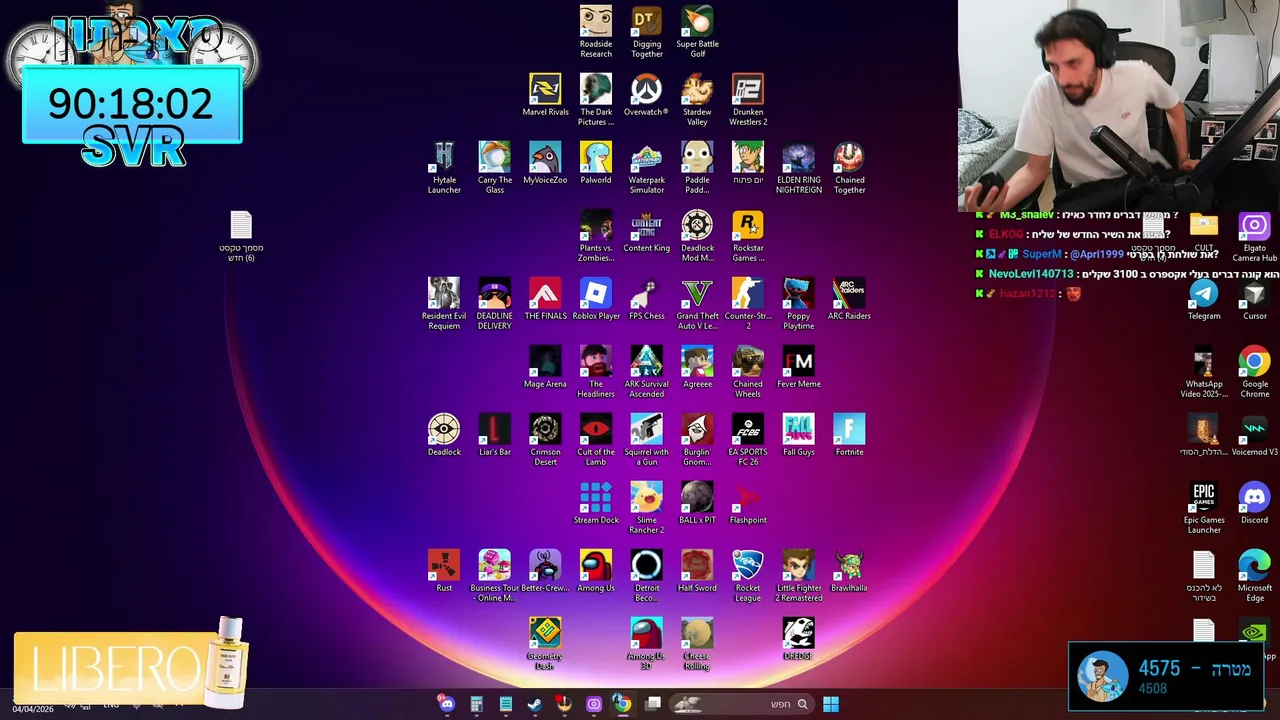
Task: Select the Resident Evil Requiem icon
Action: click(444, 304)
